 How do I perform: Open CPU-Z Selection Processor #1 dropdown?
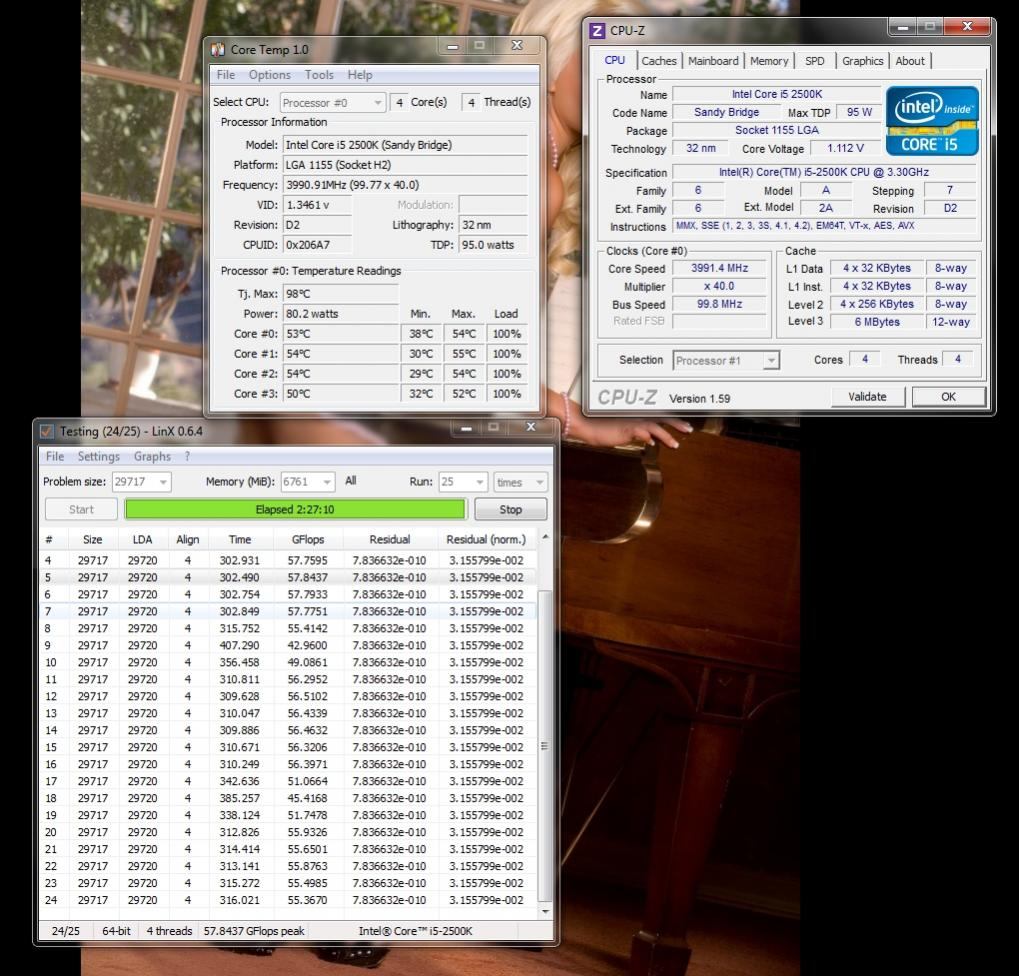tap(726, 360)
